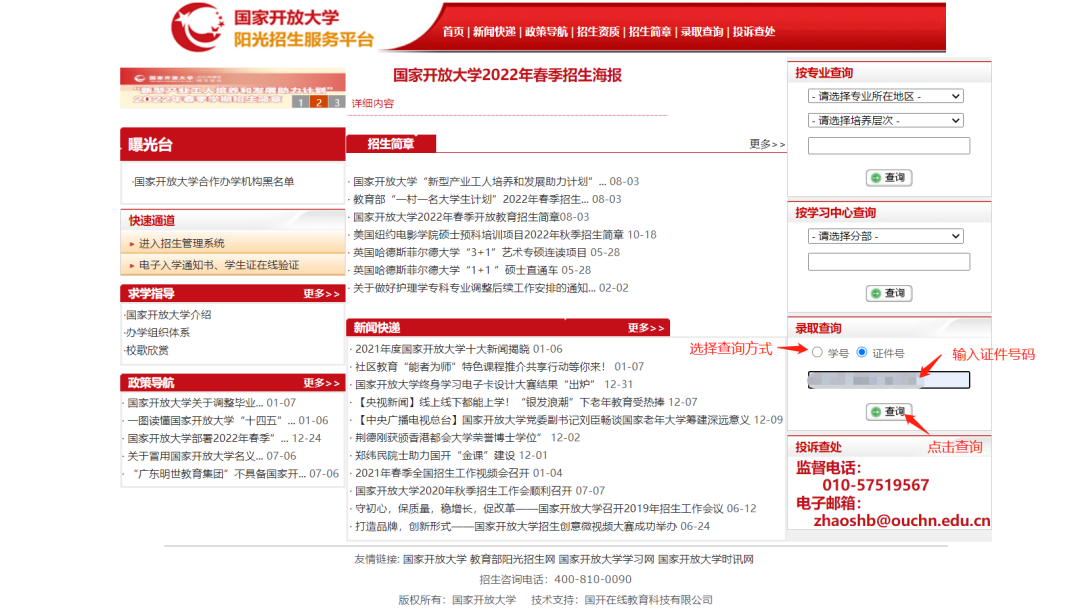Open 国家开放大学介绍 link
Viewport: 1080px width, 612px height.
click(x=169, y=315)
